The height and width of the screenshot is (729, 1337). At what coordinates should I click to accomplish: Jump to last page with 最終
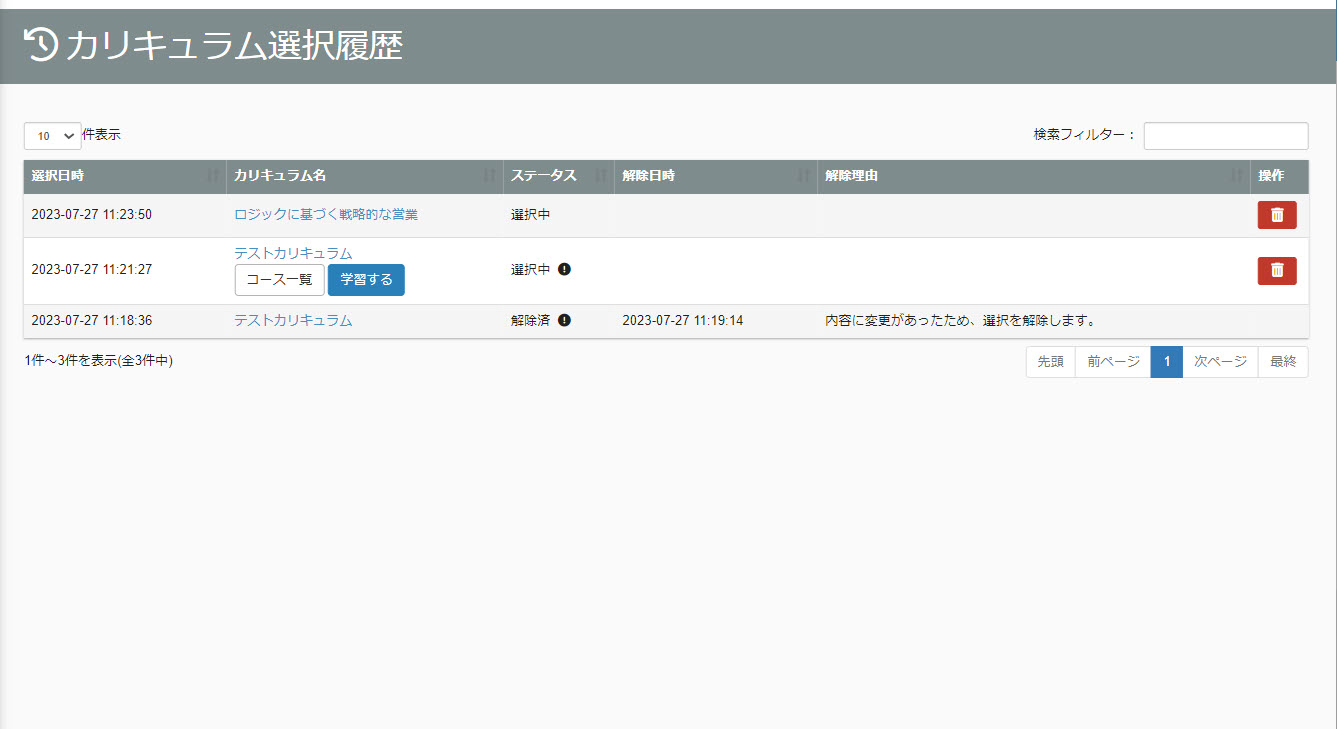(x=1283, y=362)
